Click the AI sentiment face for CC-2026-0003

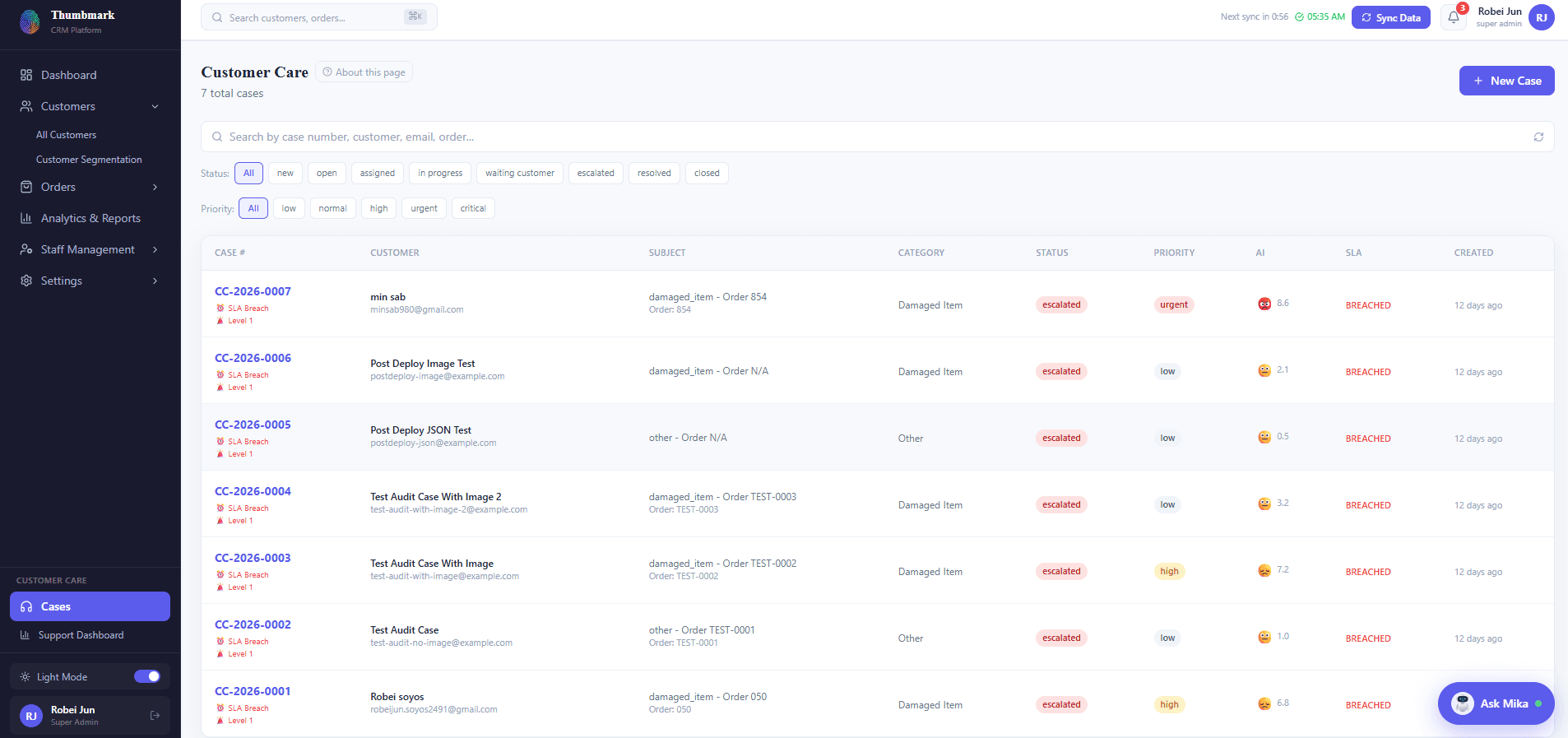(x=1264, y=570)
